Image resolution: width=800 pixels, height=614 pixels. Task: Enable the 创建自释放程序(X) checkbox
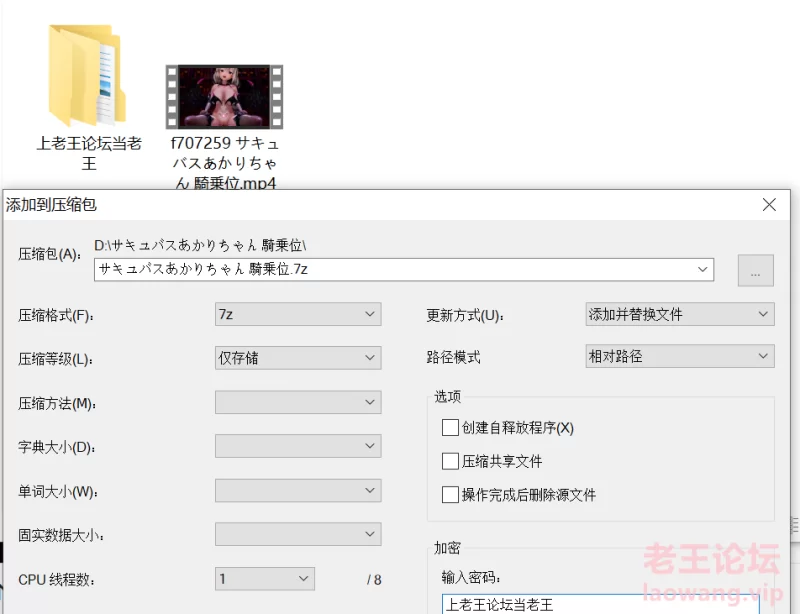(x=450, y=427)
